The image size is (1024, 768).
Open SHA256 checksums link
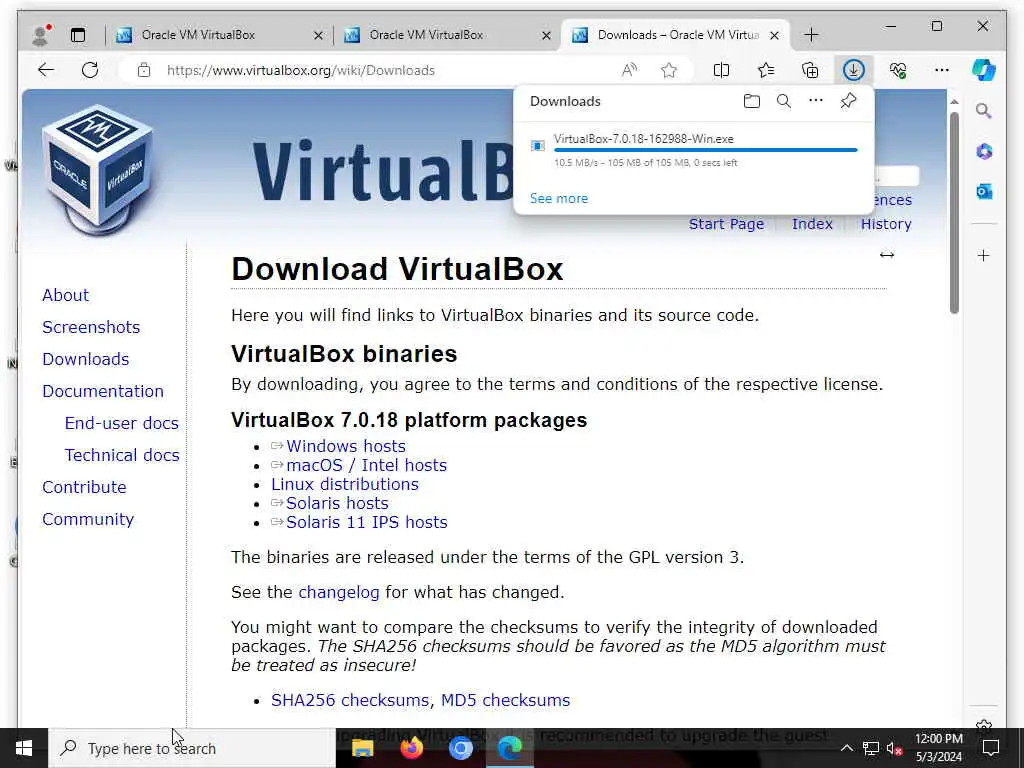tap(349, 700)
